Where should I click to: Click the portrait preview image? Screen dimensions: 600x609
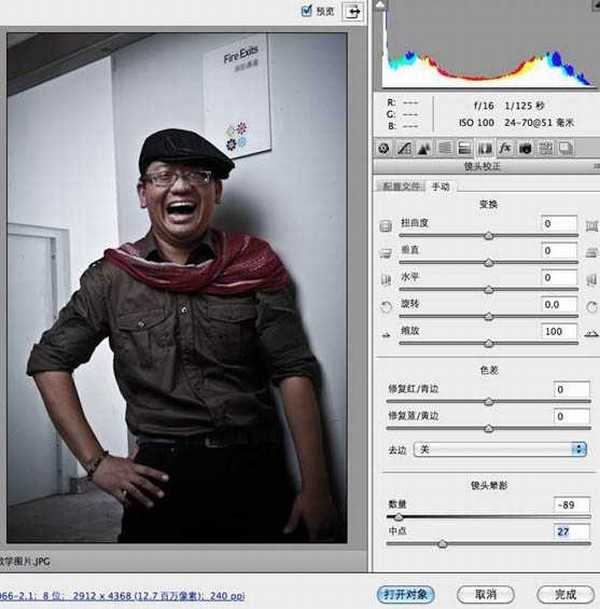(x=177, y=287)
